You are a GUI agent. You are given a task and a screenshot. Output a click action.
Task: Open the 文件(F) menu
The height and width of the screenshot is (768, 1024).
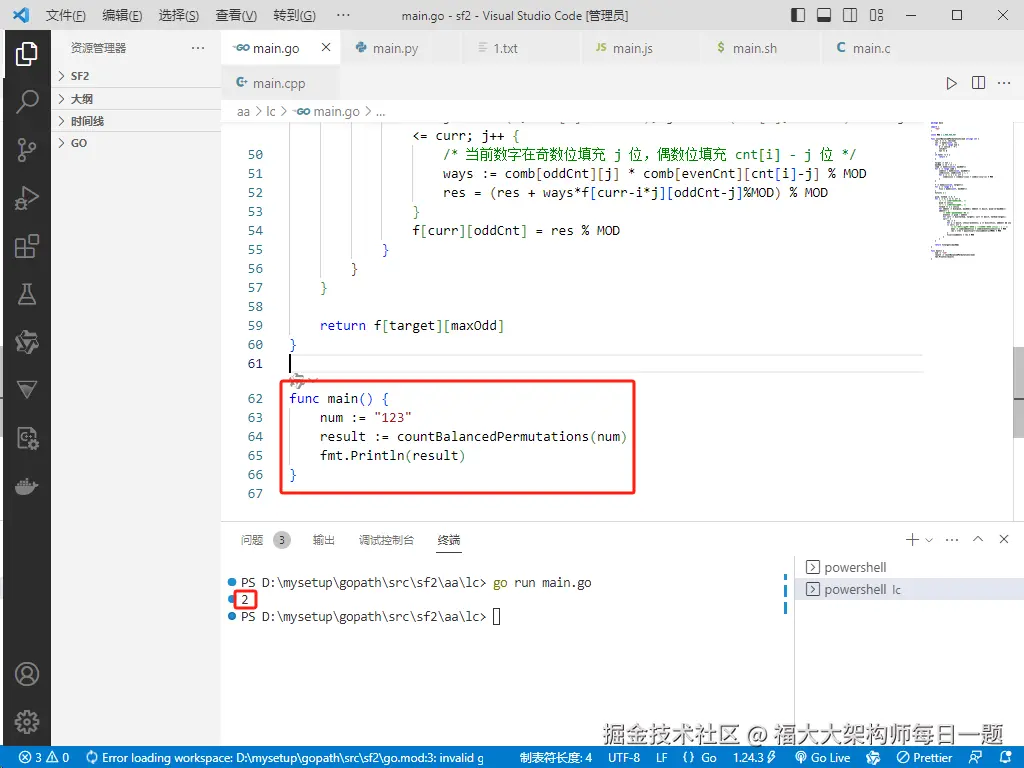[65, 15]
